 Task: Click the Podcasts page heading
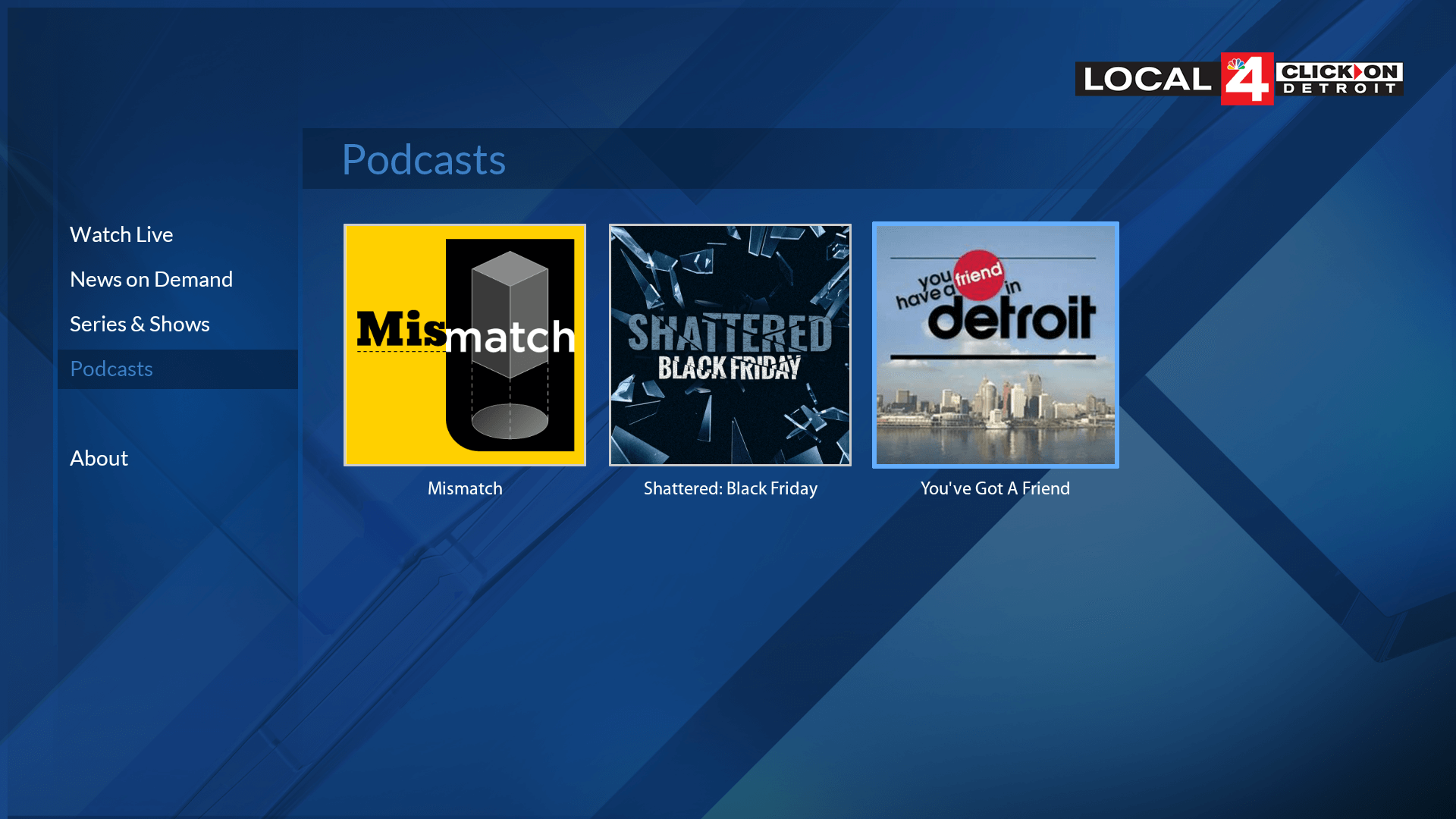pyautogui.click(x=423, y=160)
